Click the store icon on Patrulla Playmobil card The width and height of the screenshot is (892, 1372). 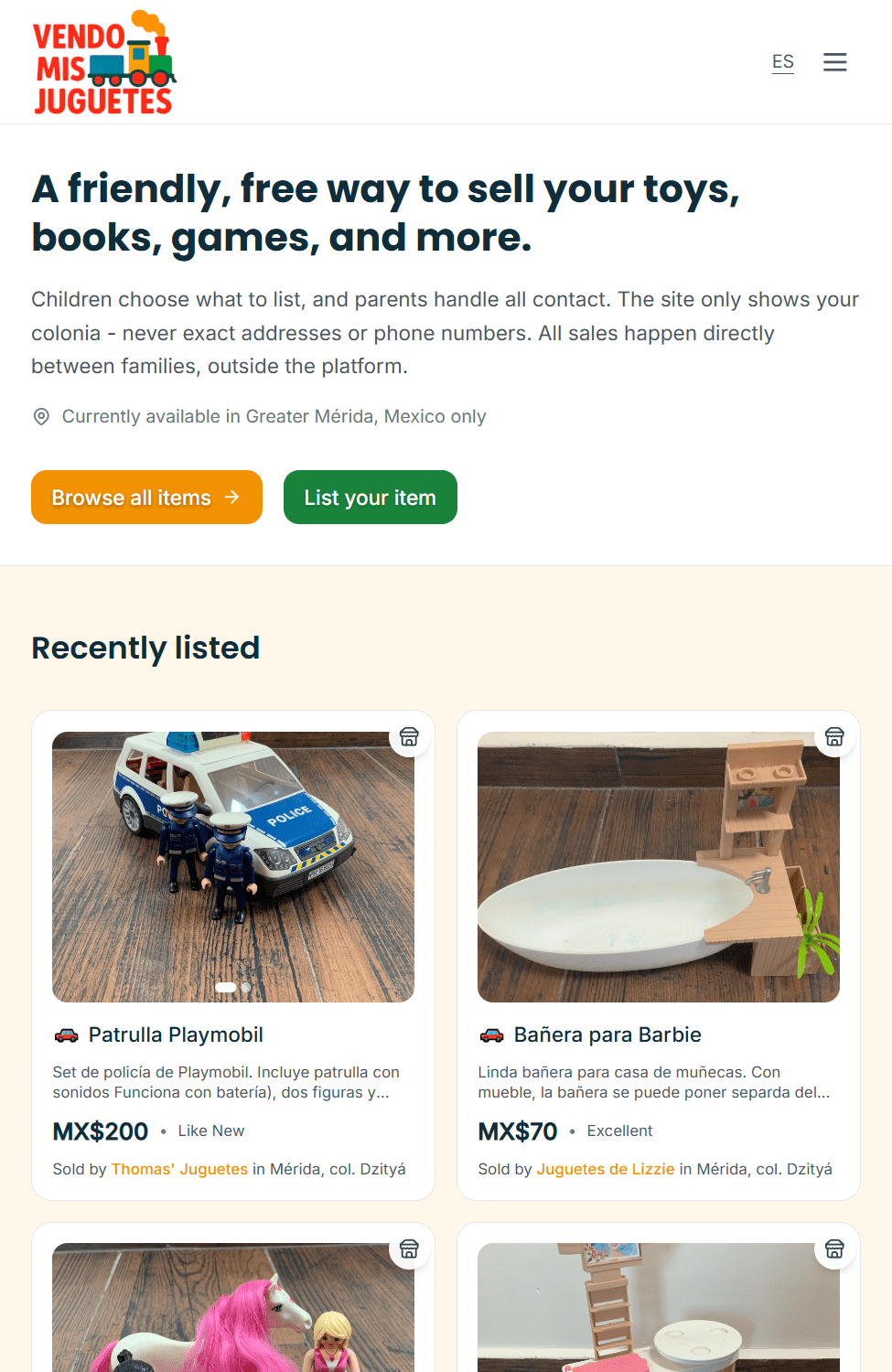click(x=409, y=736)
